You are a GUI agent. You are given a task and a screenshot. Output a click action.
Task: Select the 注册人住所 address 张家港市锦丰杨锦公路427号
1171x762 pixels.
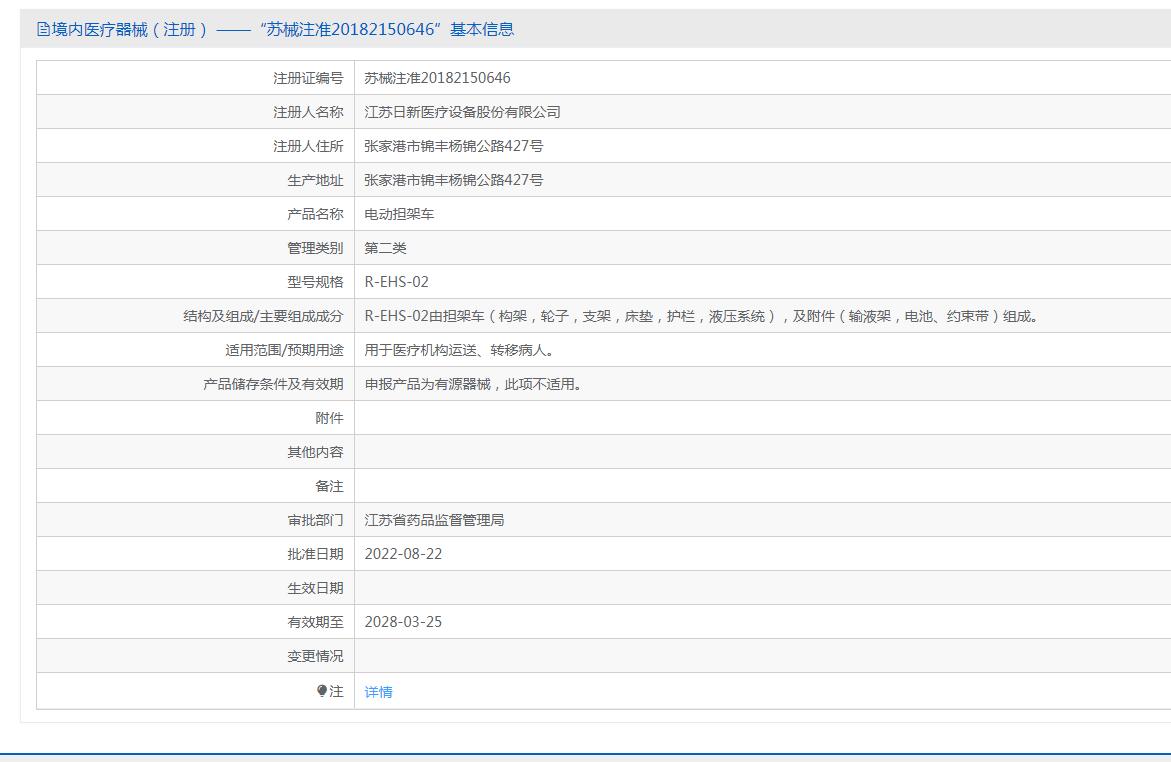(x=453, y=146)
